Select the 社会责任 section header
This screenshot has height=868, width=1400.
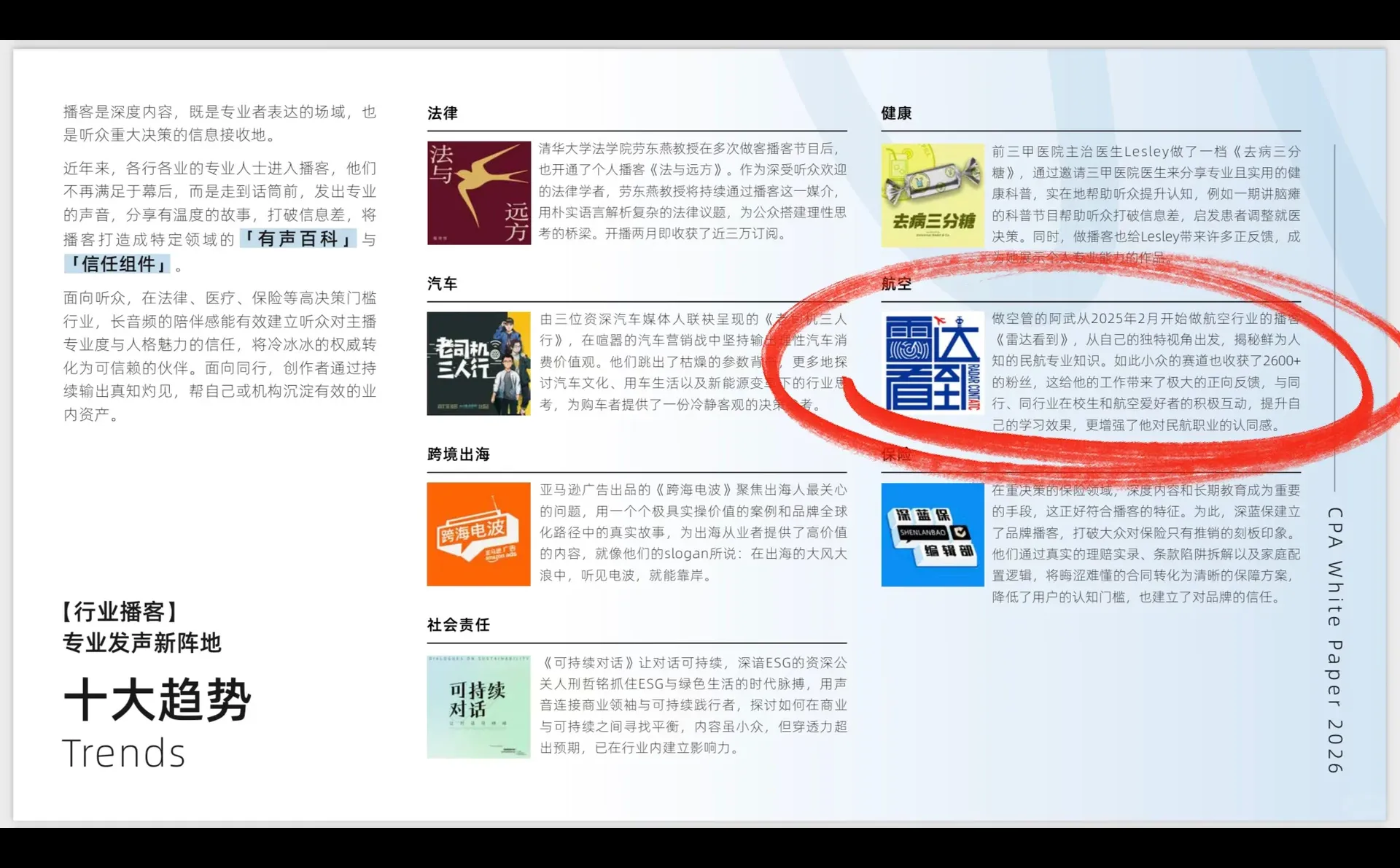tap(459, 625)
